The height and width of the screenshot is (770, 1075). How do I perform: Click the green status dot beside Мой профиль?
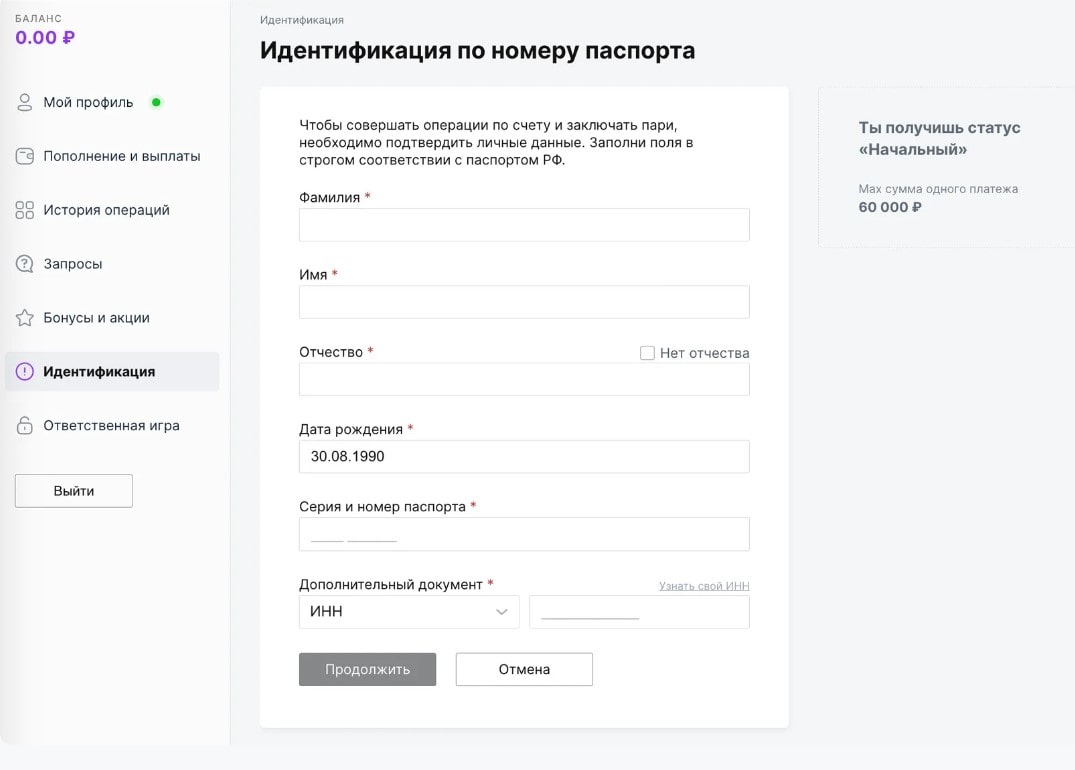[155, 102]
